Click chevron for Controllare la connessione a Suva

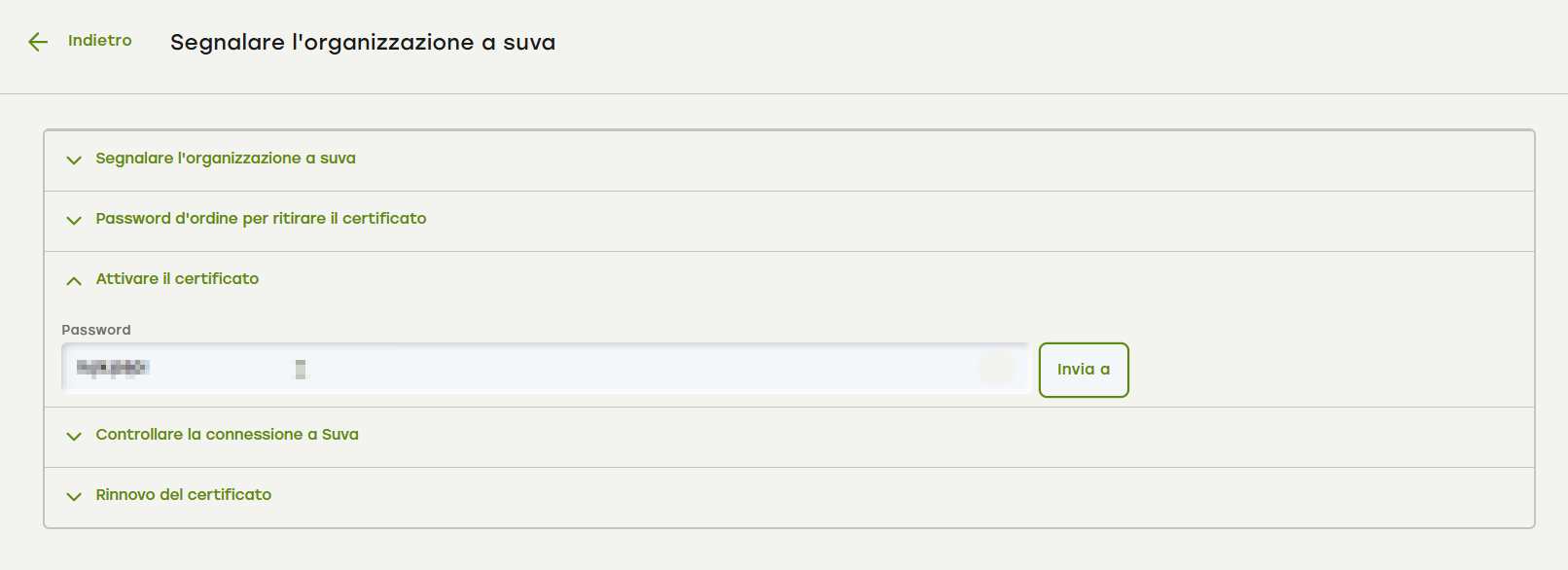click(x=74, y=436)
